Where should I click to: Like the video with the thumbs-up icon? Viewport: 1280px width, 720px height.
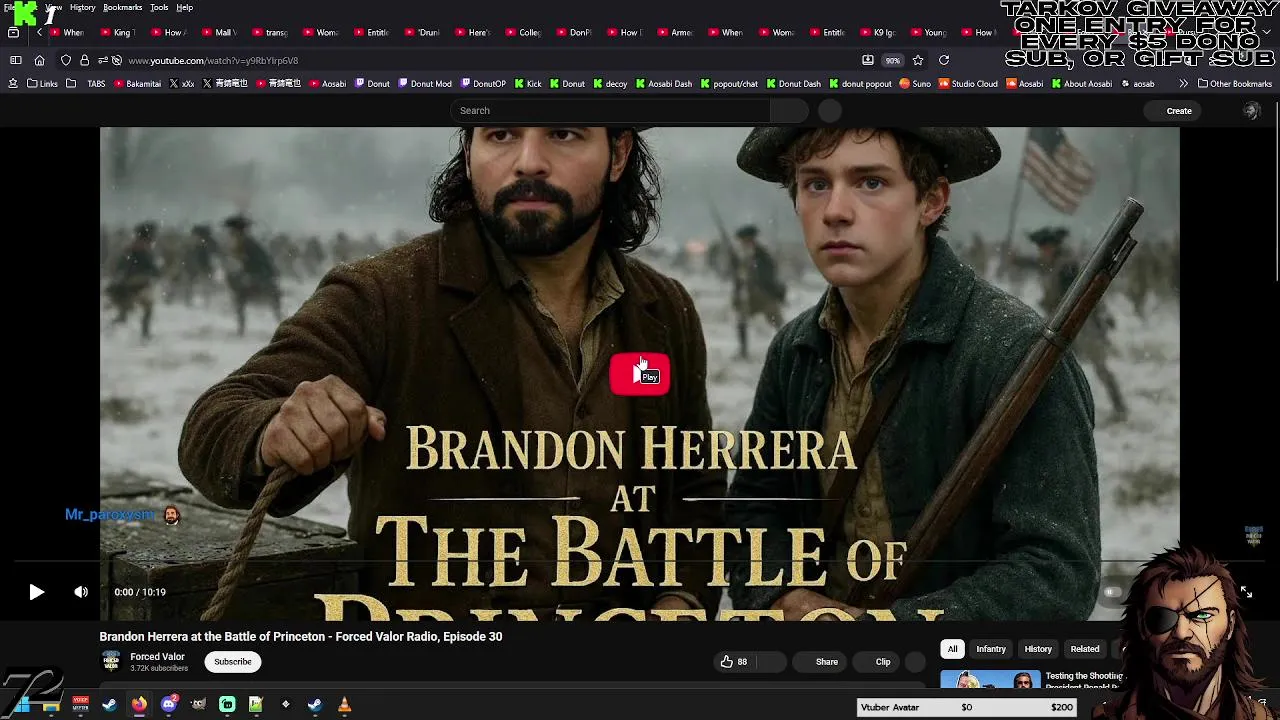click(727, 662)
